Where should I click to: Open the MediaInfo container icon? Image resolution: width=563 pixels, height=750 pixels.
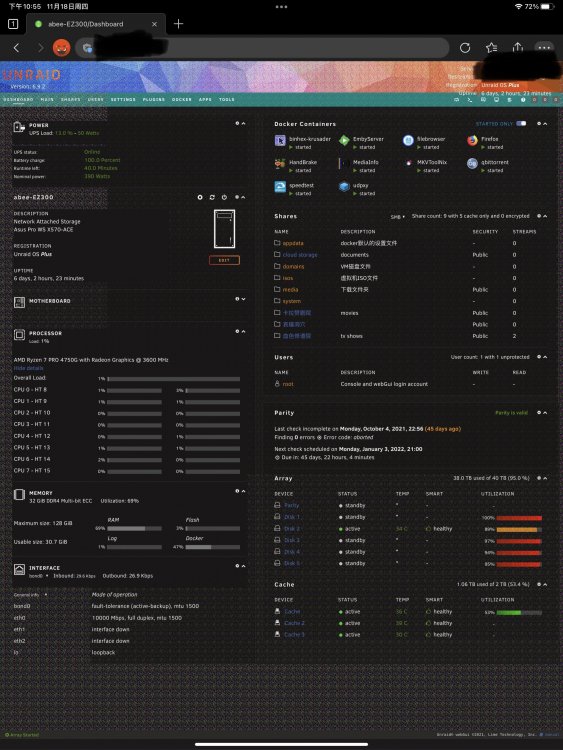click(x=344, y=164)
